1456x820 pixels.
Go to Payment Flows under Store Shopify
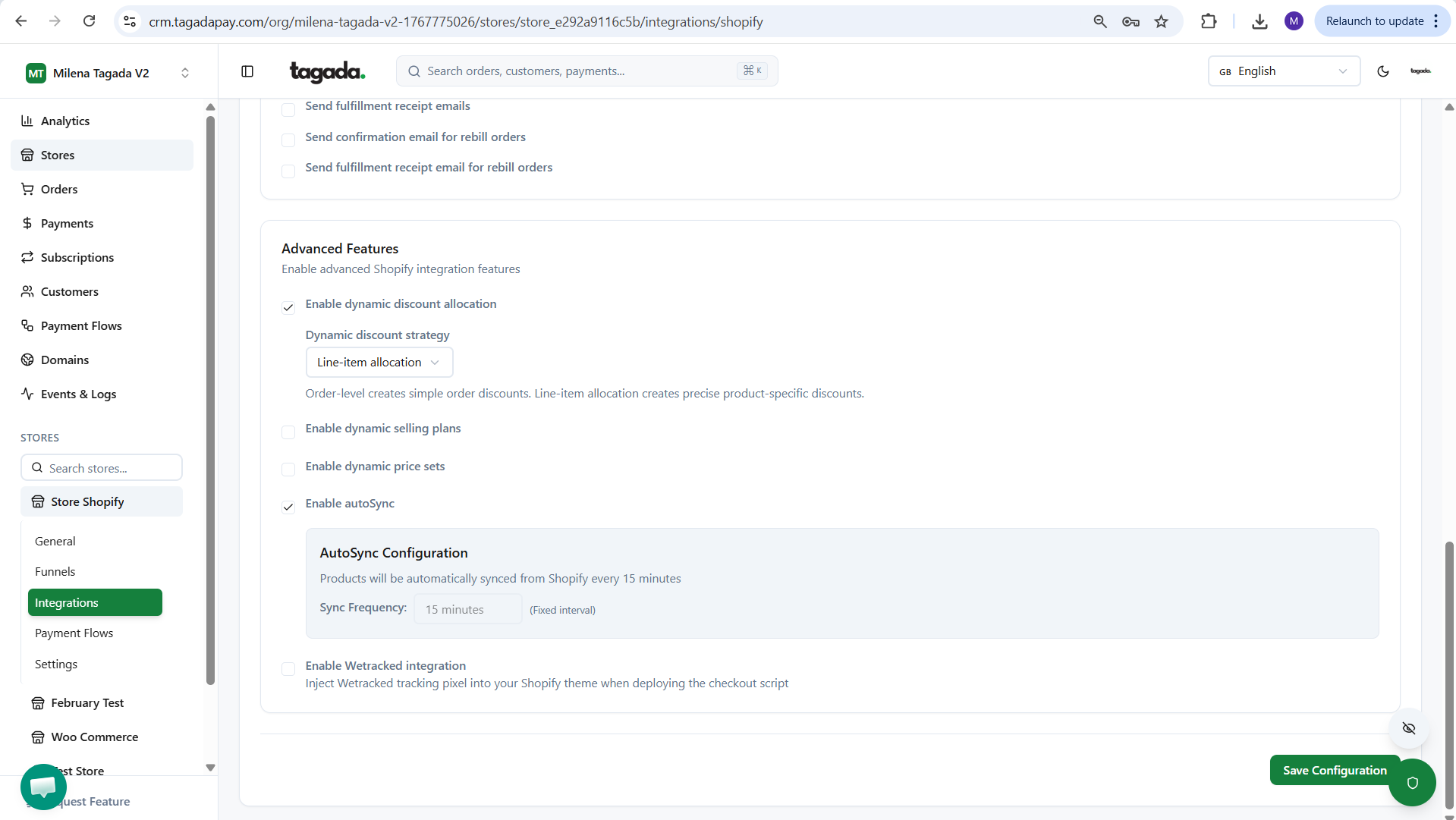[x=74, y=633]
